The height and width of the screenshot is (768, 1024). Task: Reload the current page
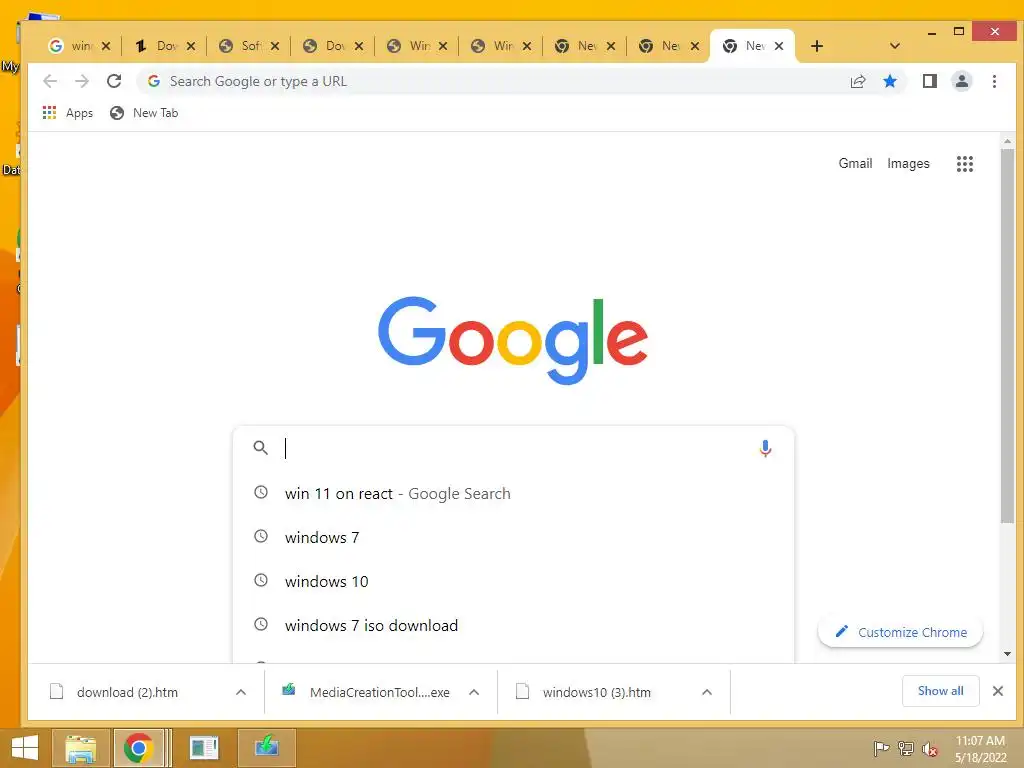click(114, 81)
